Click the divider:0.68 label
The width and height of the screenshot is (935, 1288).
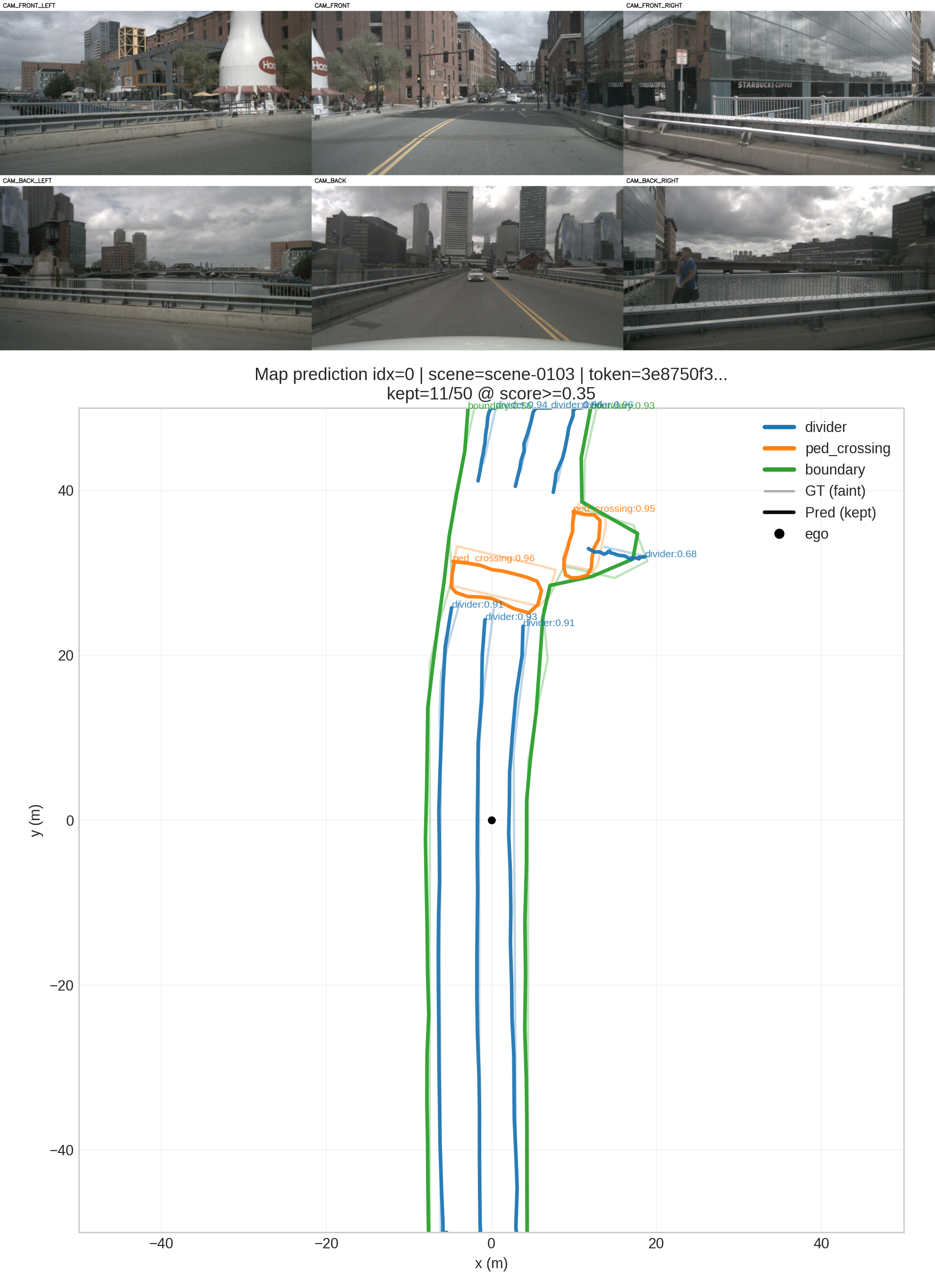(670, 554)
